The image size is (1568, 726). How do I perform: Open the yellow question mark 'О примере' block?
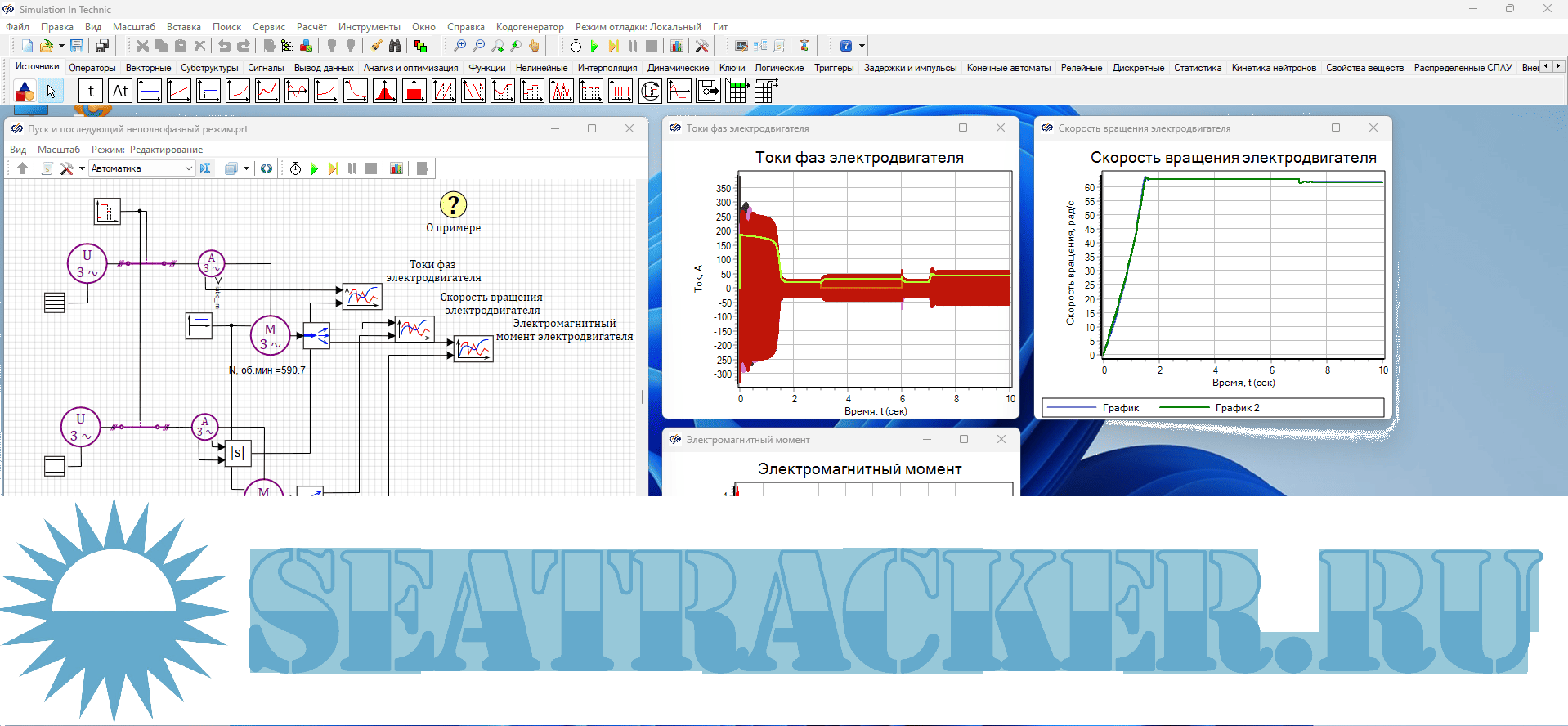click(453, 205)
